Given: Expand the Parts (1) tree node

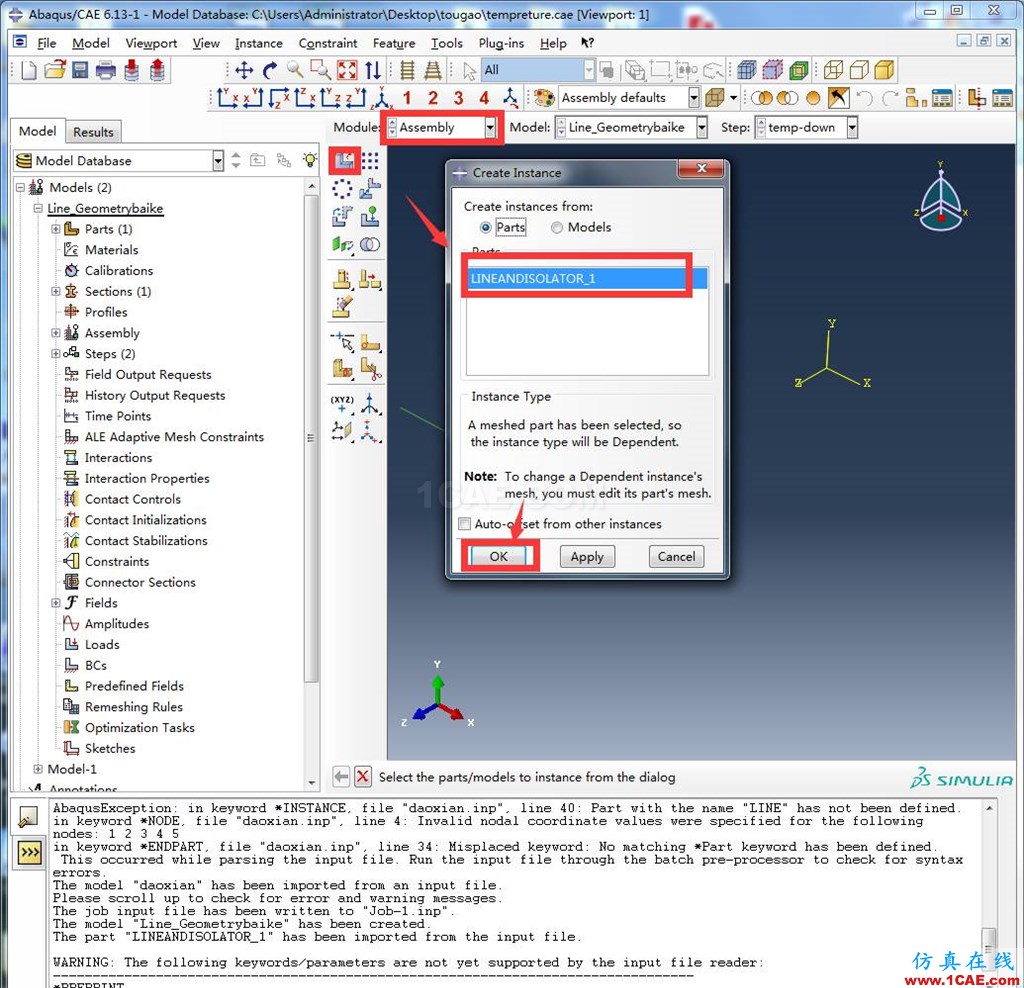Looking at the screenshot, I should tap(56, 229).
